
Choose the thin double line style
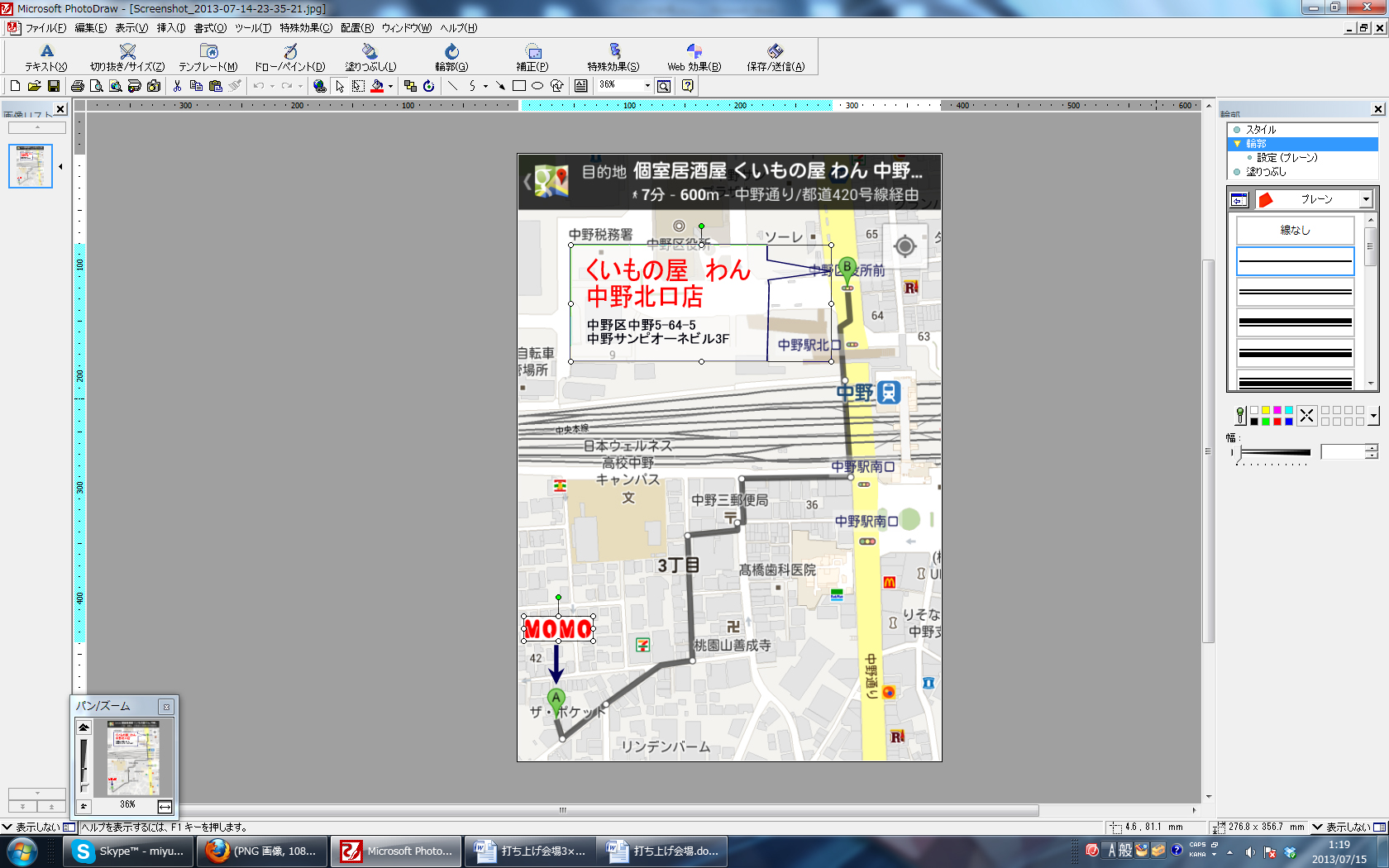pos(1295,291)
